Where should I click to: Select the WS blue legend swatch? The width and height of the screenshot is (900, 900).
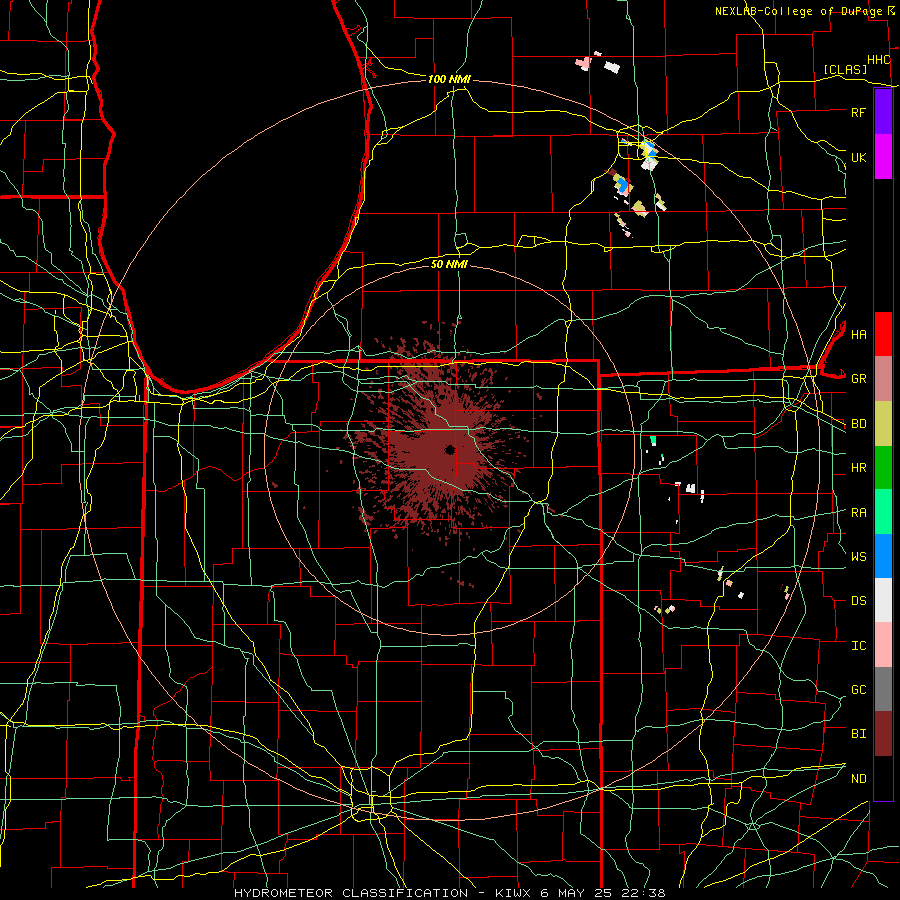[x=883, y=556]
